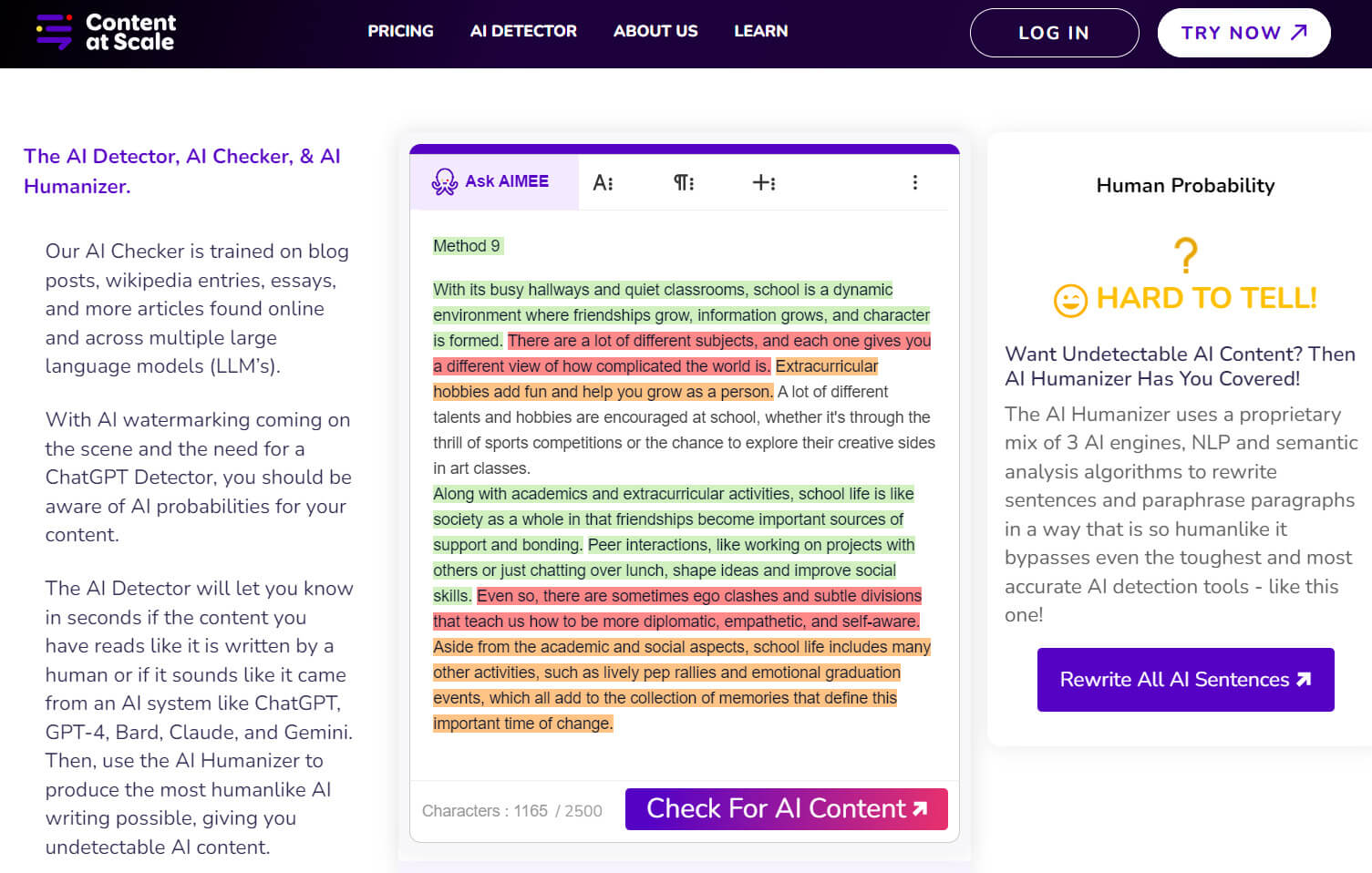Navigate to the LEARN section
The height and width of the screenshot is (873, 1372).
tap(760, 31)
